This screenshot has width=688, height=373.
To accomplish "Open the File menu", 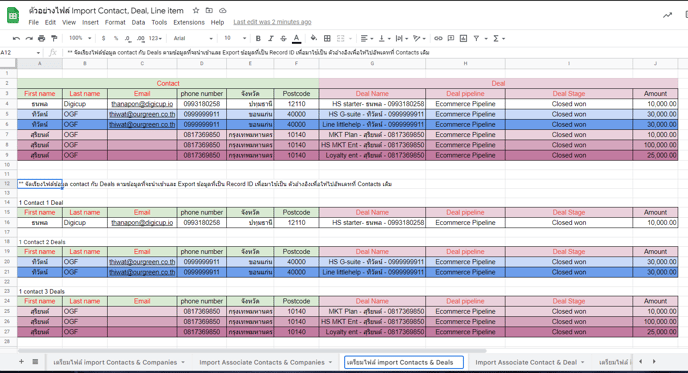I will [x=33, y=22].
